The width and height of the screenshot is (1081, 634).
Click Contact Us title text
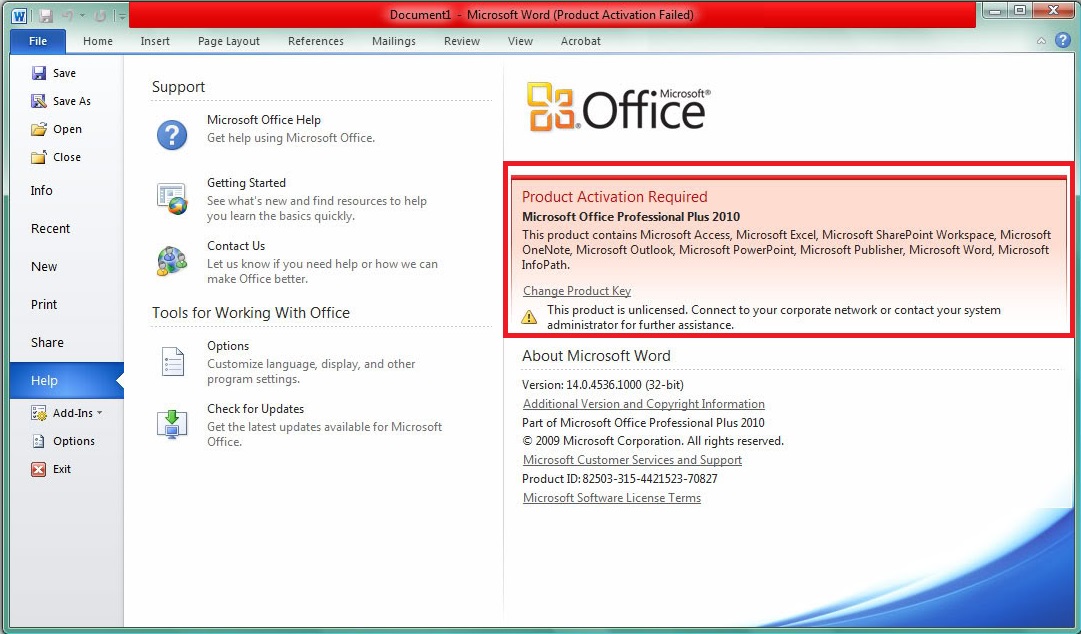coord(236,246)
